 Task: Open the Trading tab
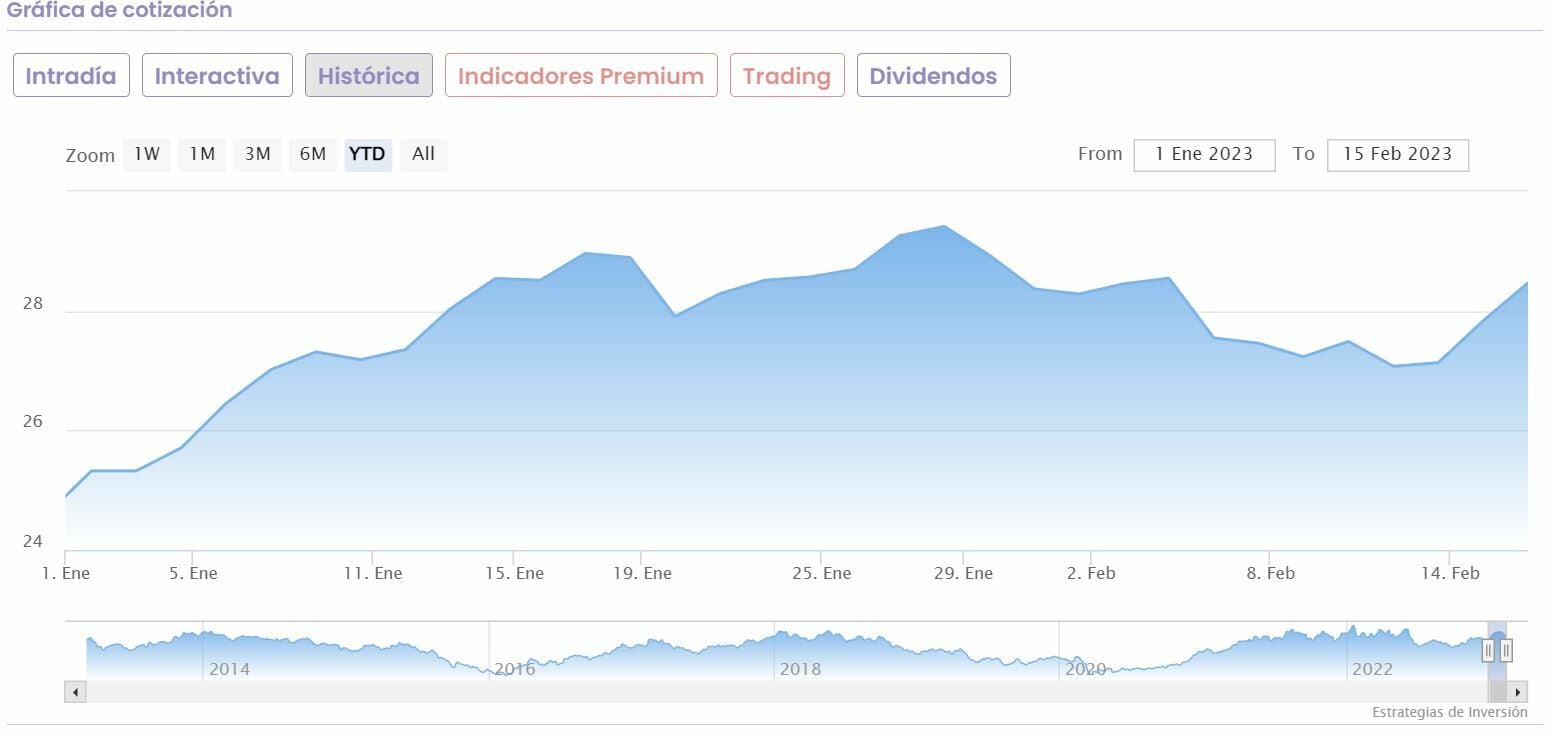787,76
